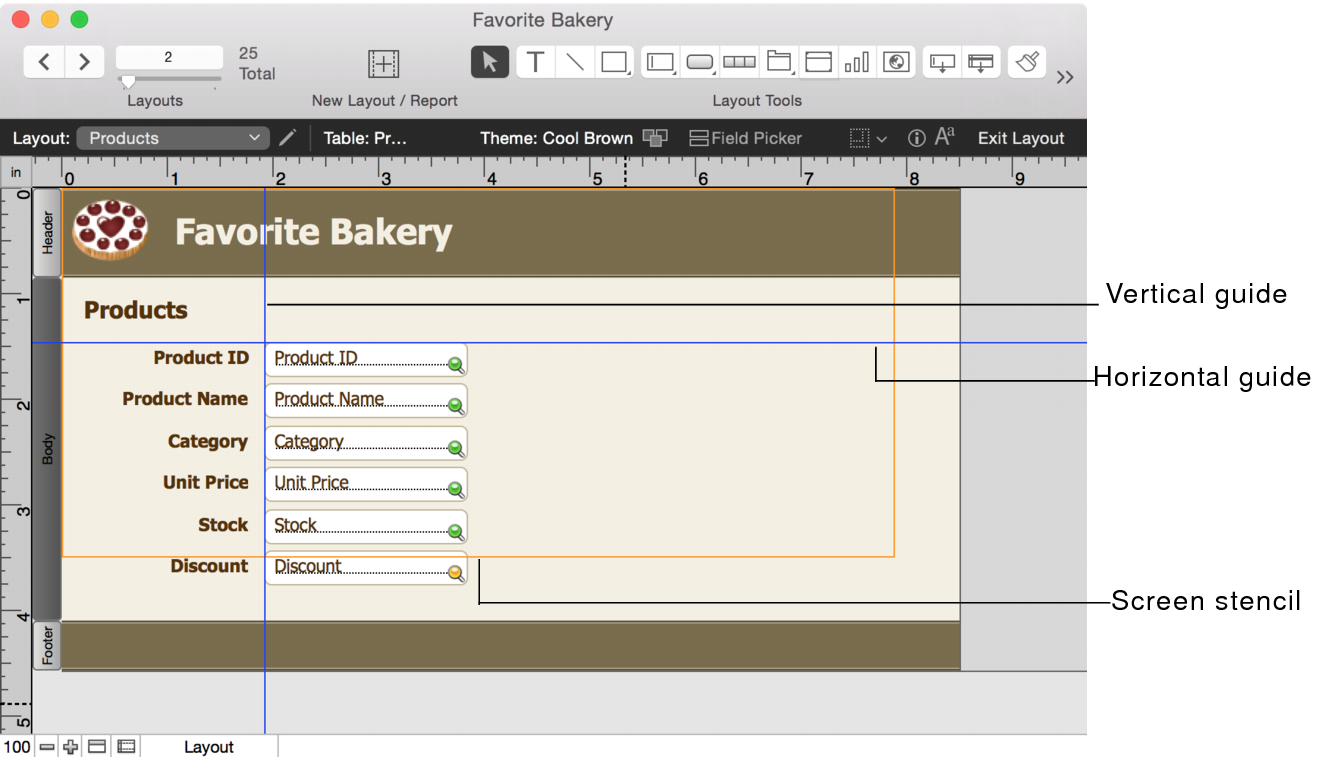Select the Discount field label

pyautogui.click(x=209, y=566)
